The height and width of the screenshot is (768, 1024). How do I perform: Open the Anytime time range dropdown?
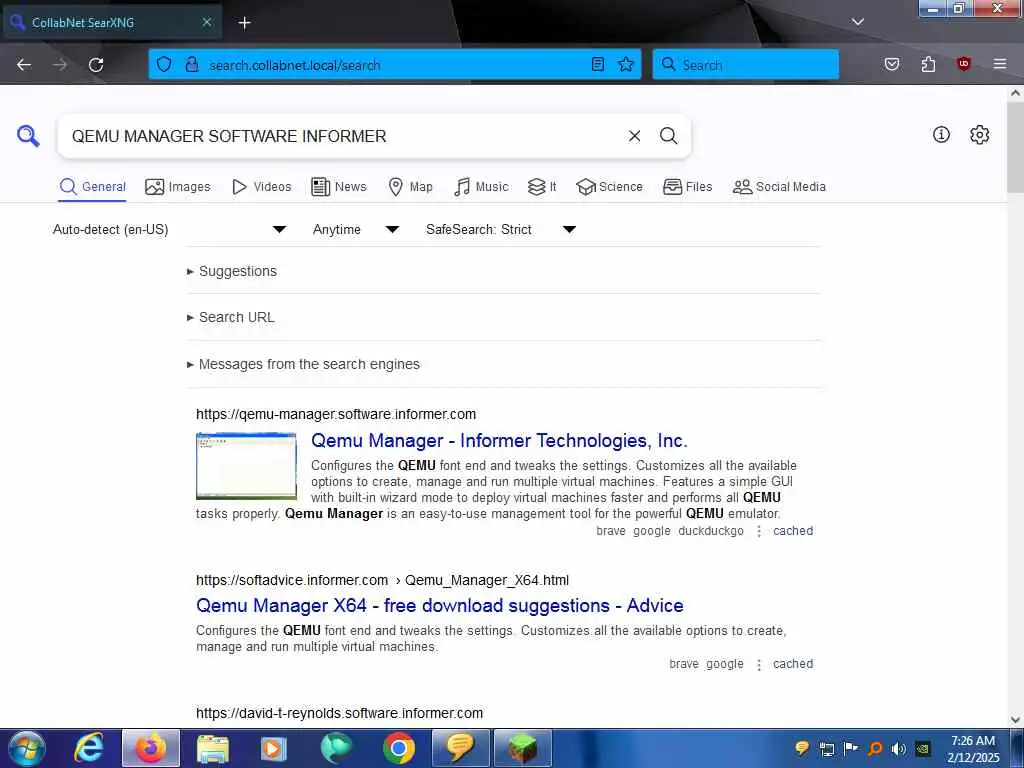click(356, 229)
